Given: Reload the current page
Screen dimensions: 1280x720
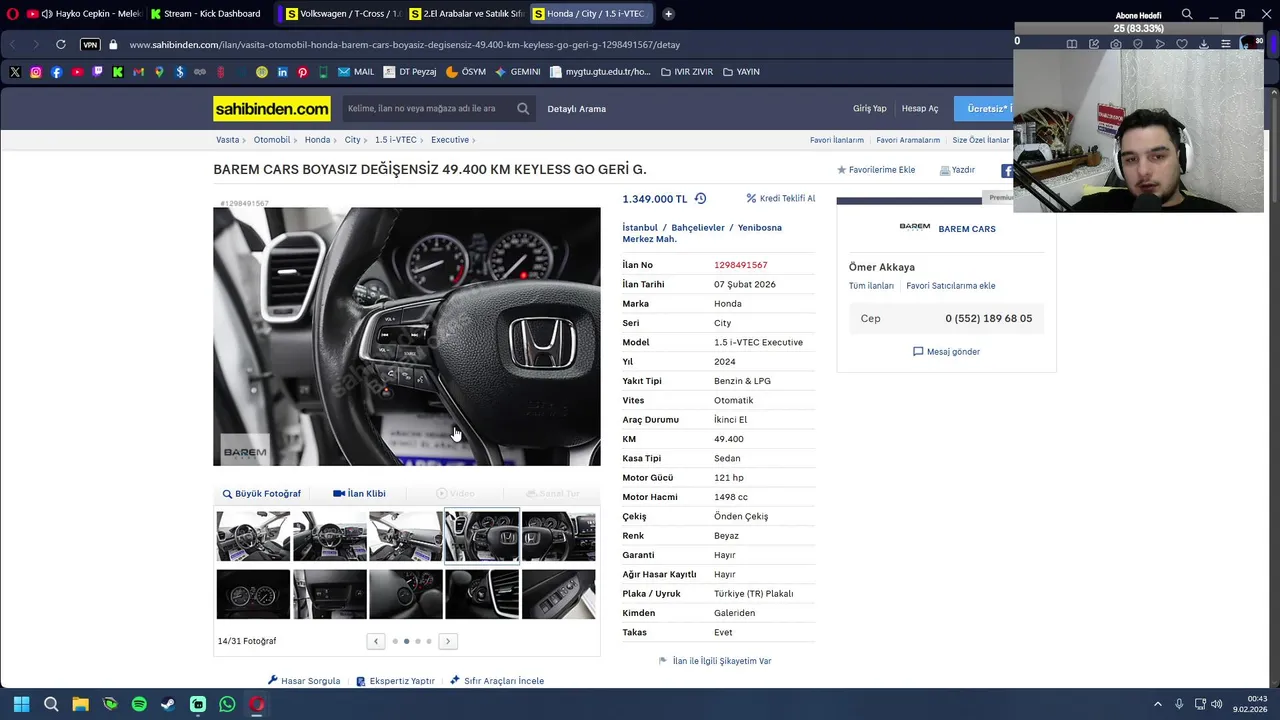Looking at the screenshot, I should (x=61, y=45).
